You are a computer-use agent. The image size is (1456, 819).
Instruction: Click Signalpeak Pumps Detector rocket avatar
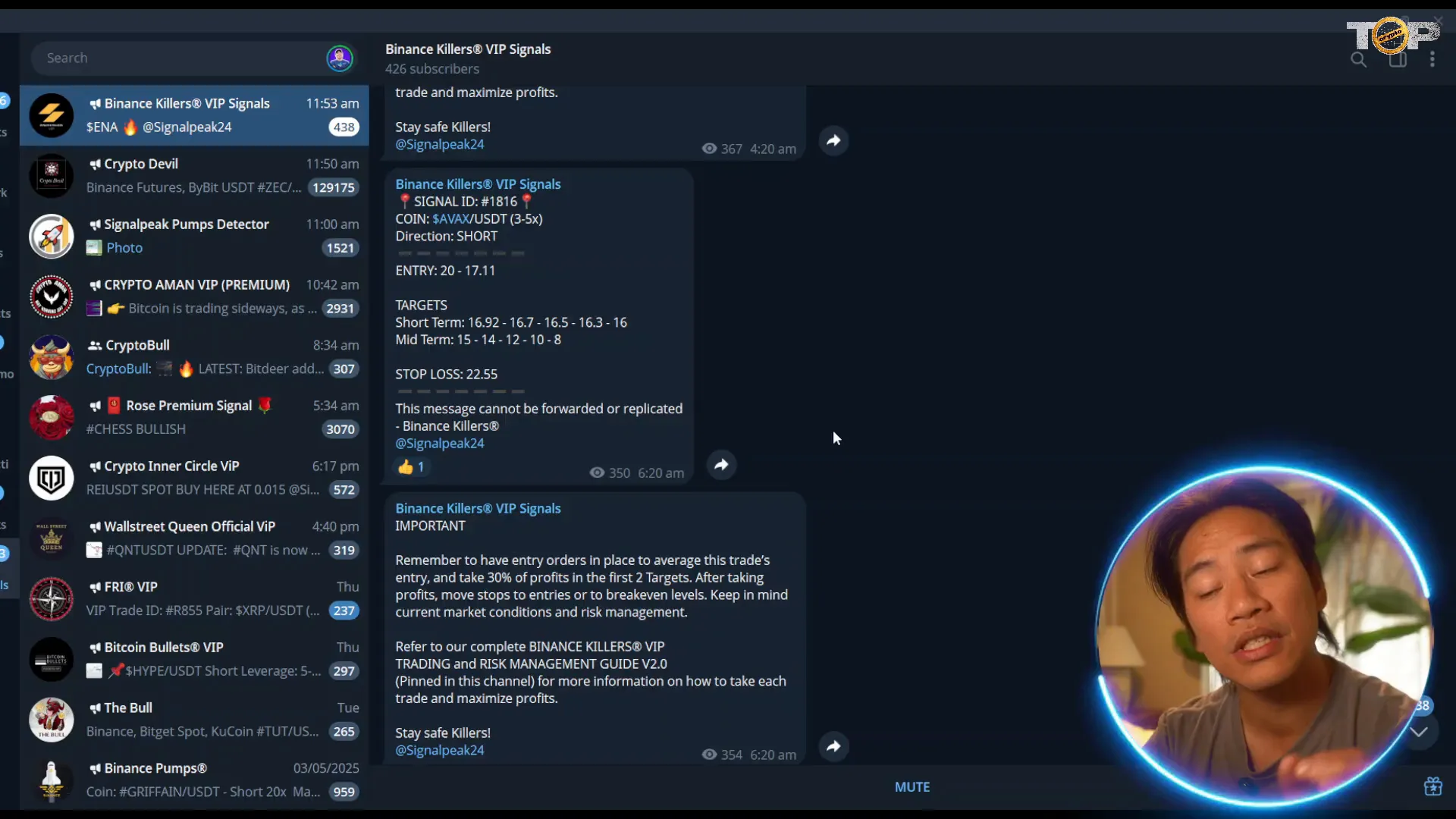[x=52, y=236]
